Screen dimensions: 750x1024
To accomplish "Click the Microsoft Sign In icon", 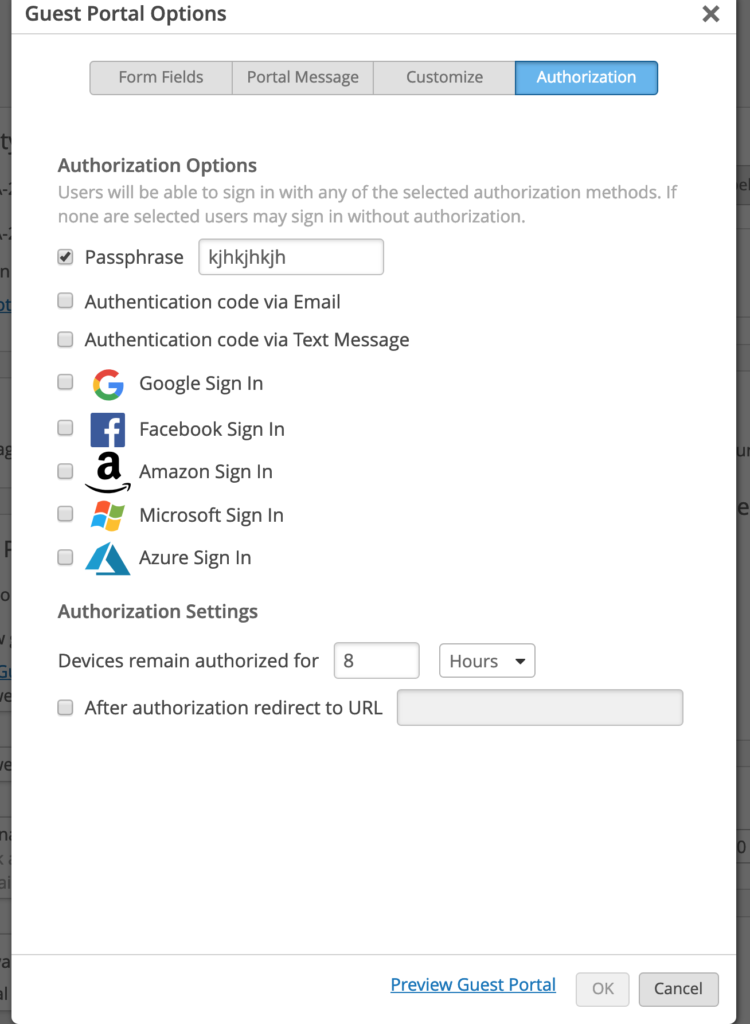I will click(x=108, y=514).
